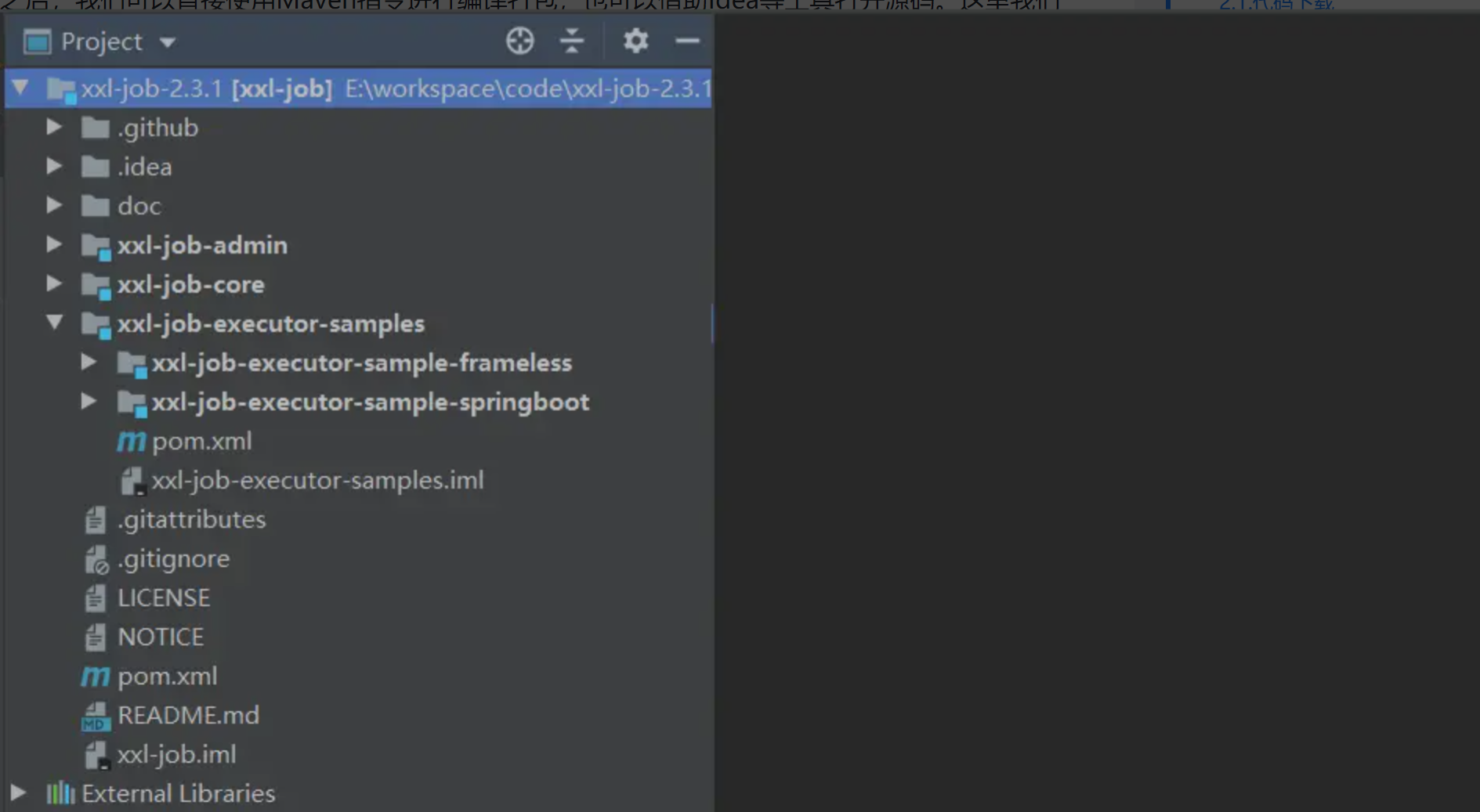The image size is (1480, 812).
Task: Click the Project panel title label
Action: 102,42
